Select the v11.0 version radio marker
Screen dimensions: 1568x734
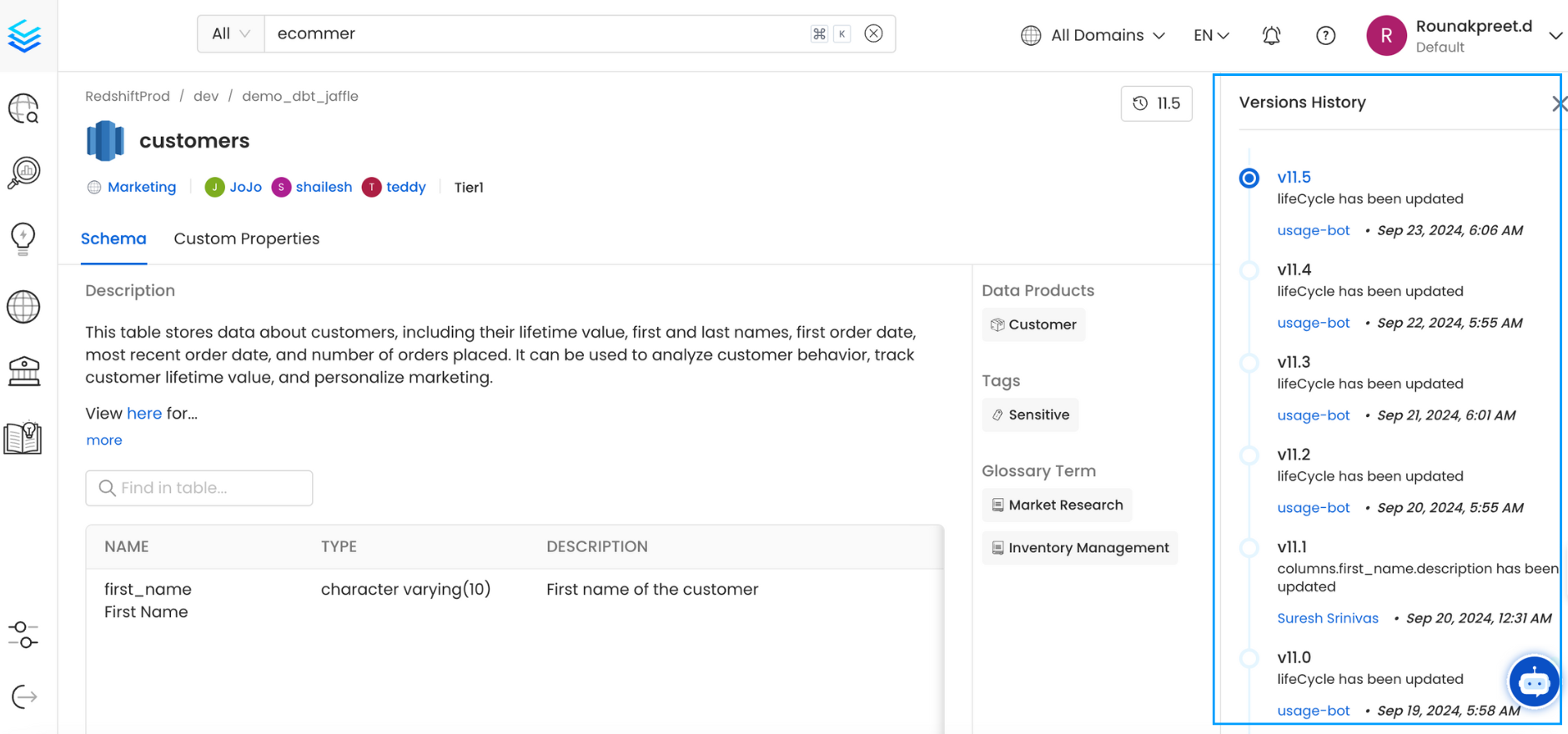(1249, 658)
